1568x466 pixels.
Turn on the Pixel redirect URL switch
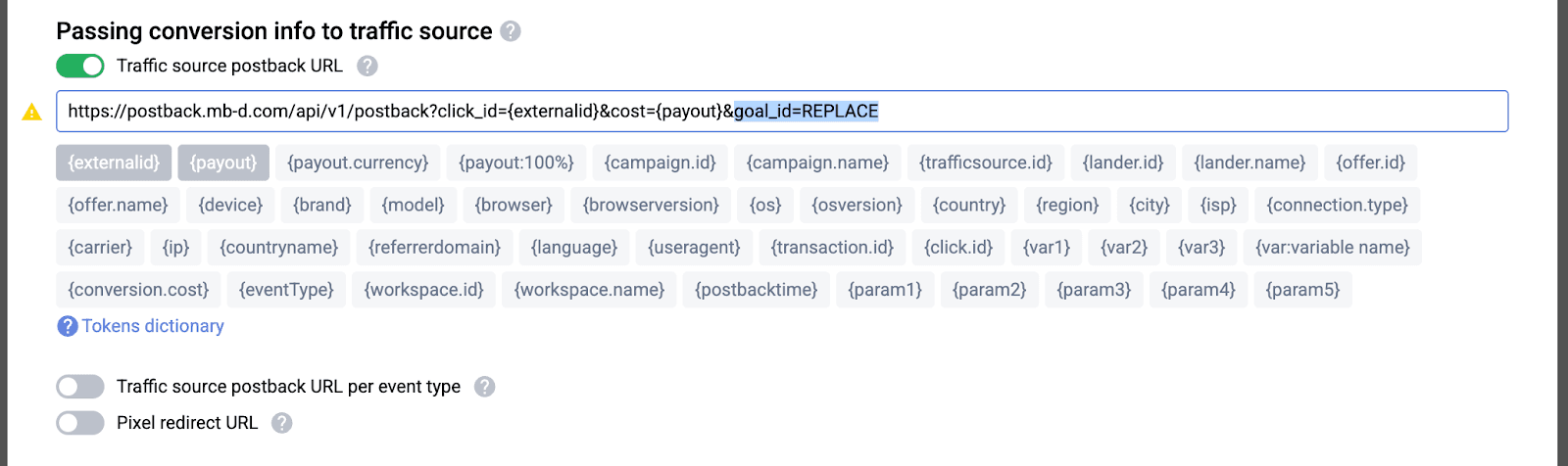click(x=80, y=423)
